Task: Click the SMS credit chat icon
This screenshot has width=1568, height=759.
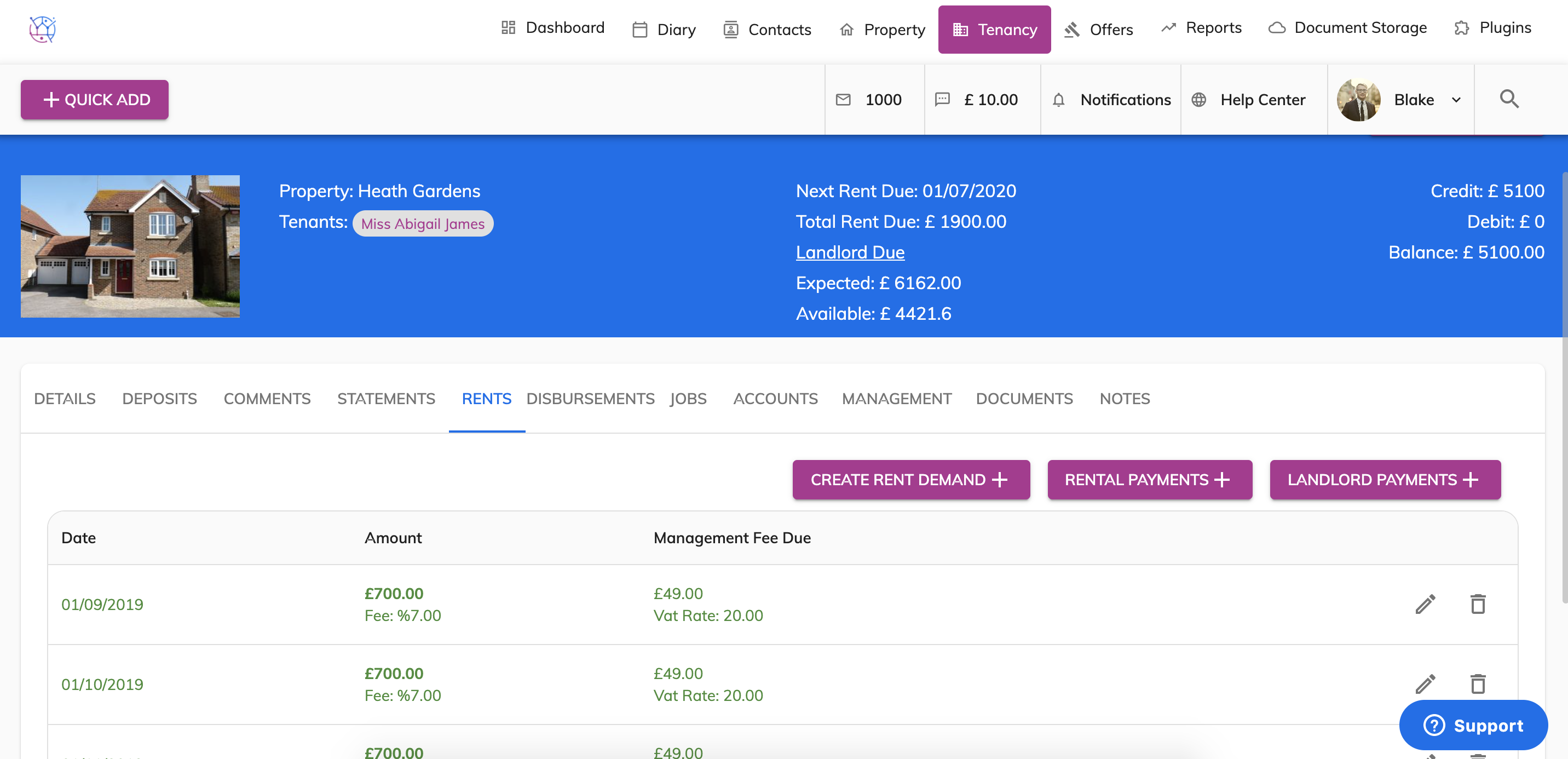Action: click(942, 100)
